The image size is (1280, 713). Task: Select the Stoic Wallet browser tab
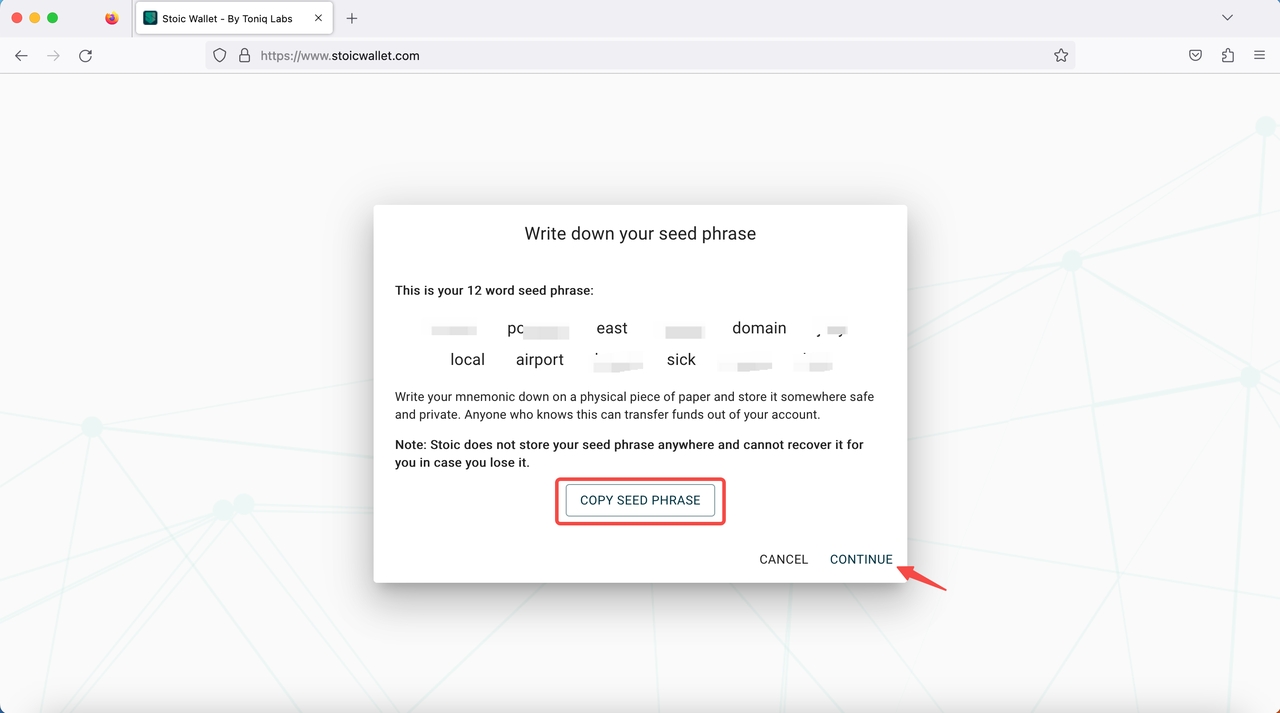pyautogui.click(x=227, y=18)
